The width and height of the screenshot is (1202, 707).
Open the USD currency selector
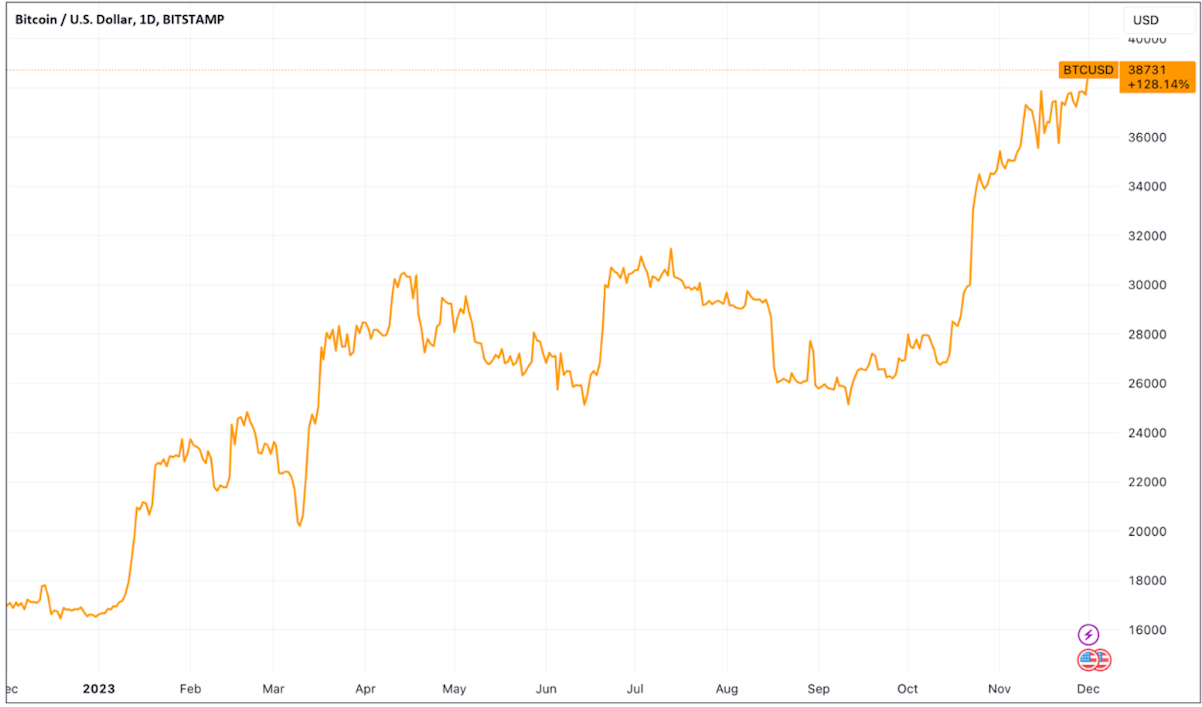point(1159,20)
